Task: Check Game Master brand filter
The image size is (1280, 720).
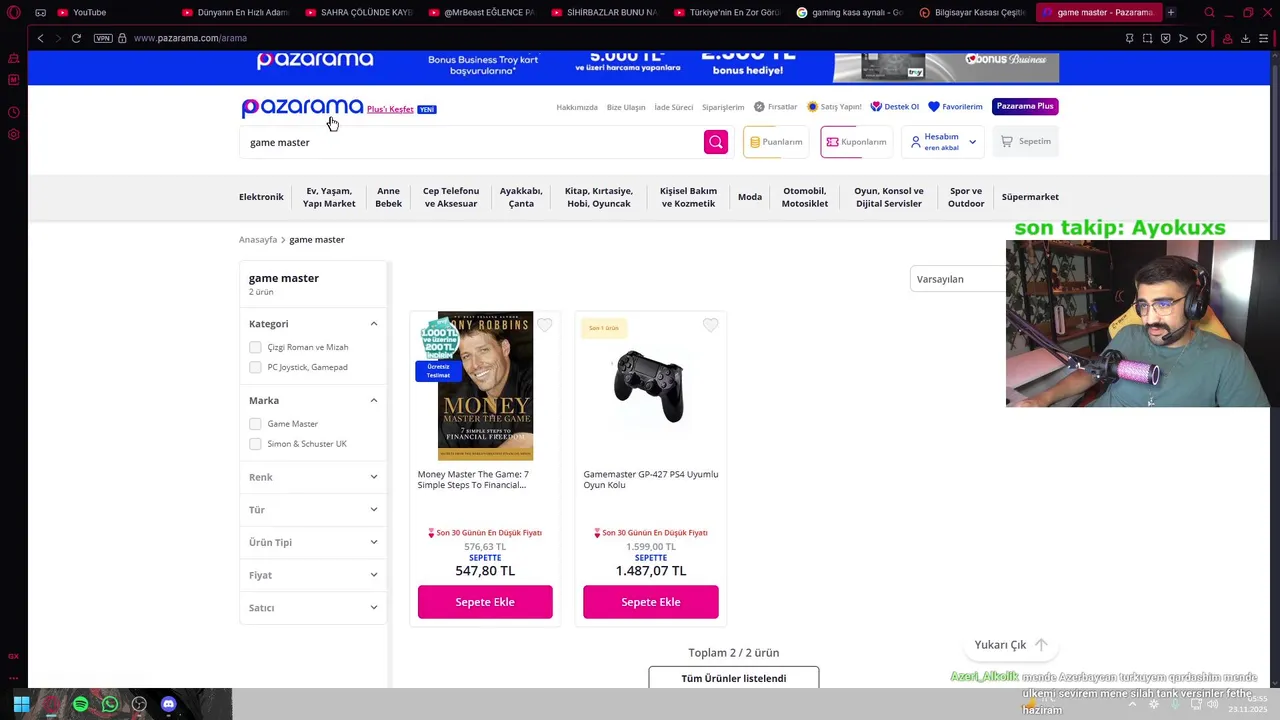Action: tap(255, 424)
